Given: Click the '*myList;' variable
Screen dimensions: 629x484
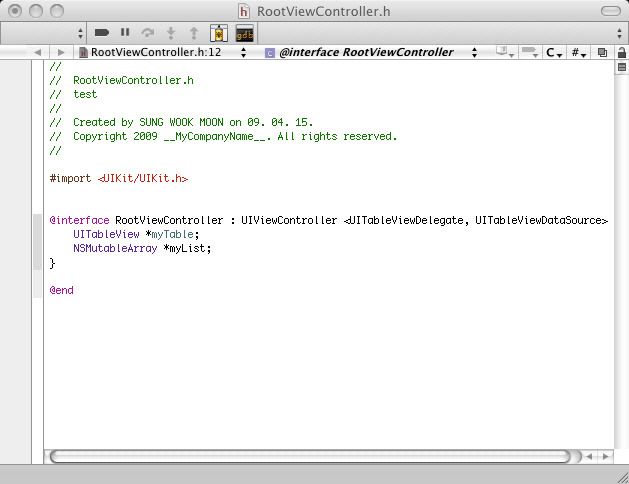Looking at the screenshot, I should (x=187, y=248).
